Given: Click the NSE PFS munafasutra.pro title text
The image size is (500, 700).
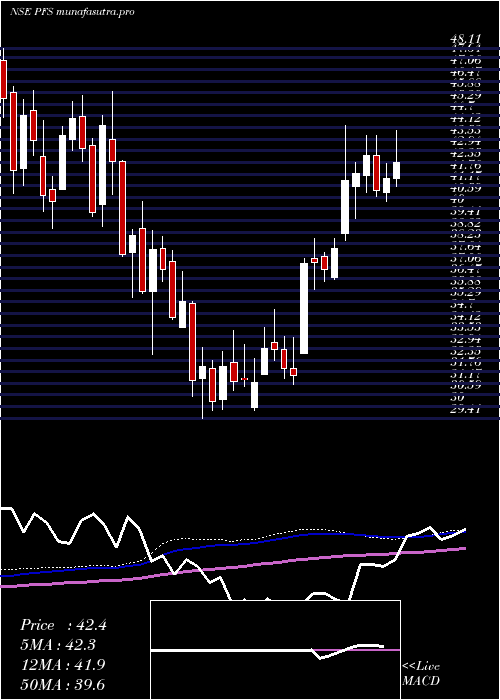Looking at the screenshot, I should 72,12.
